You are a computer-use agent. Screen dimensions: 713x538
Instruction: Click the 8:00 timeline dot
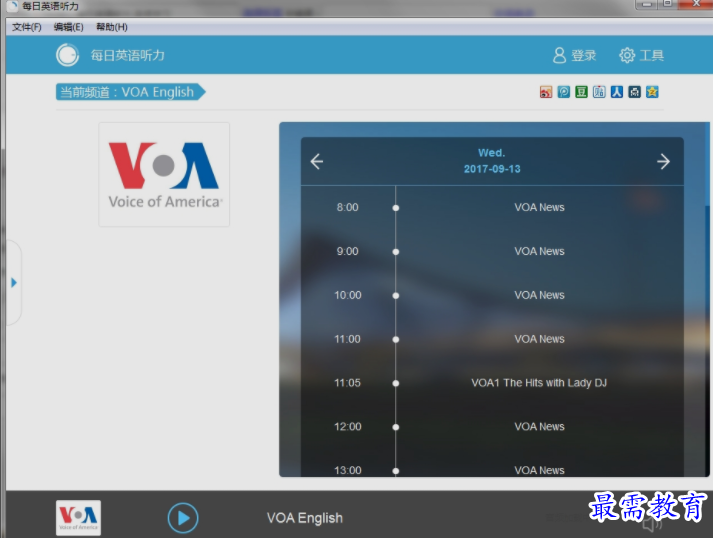click(x=396, y=208)
